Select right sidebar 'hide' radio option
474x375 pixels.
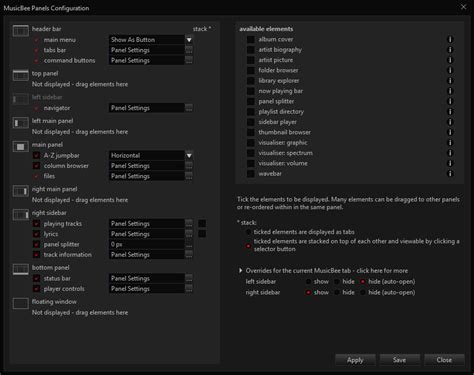click(337, 293)
